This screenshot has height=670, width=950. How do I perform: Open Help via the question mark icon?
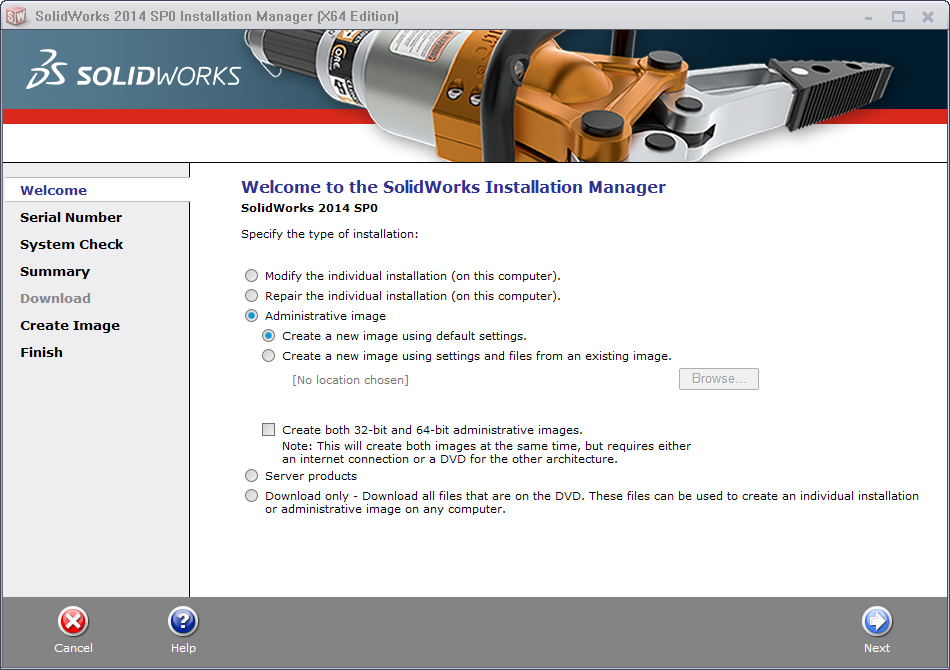(x=183, y=622)
